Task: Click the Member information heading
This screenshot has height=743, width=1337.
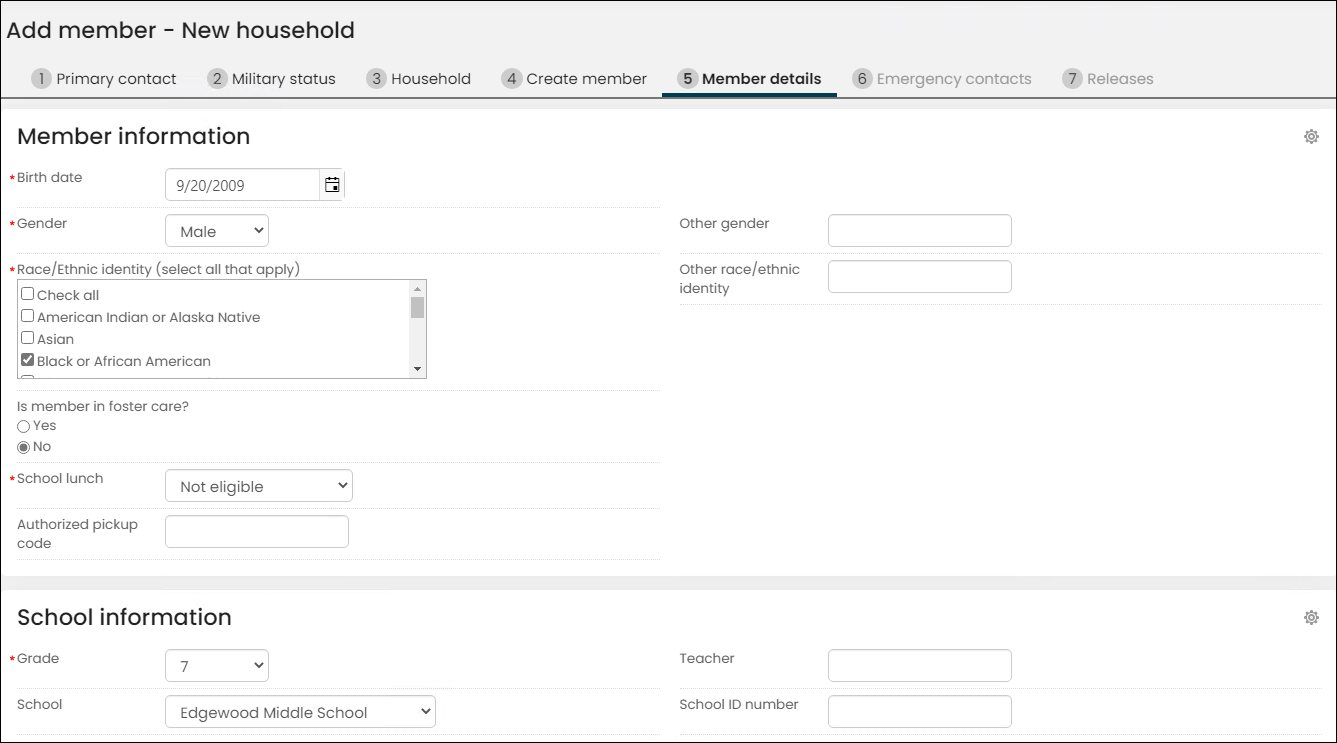Action: pos(134,136)
